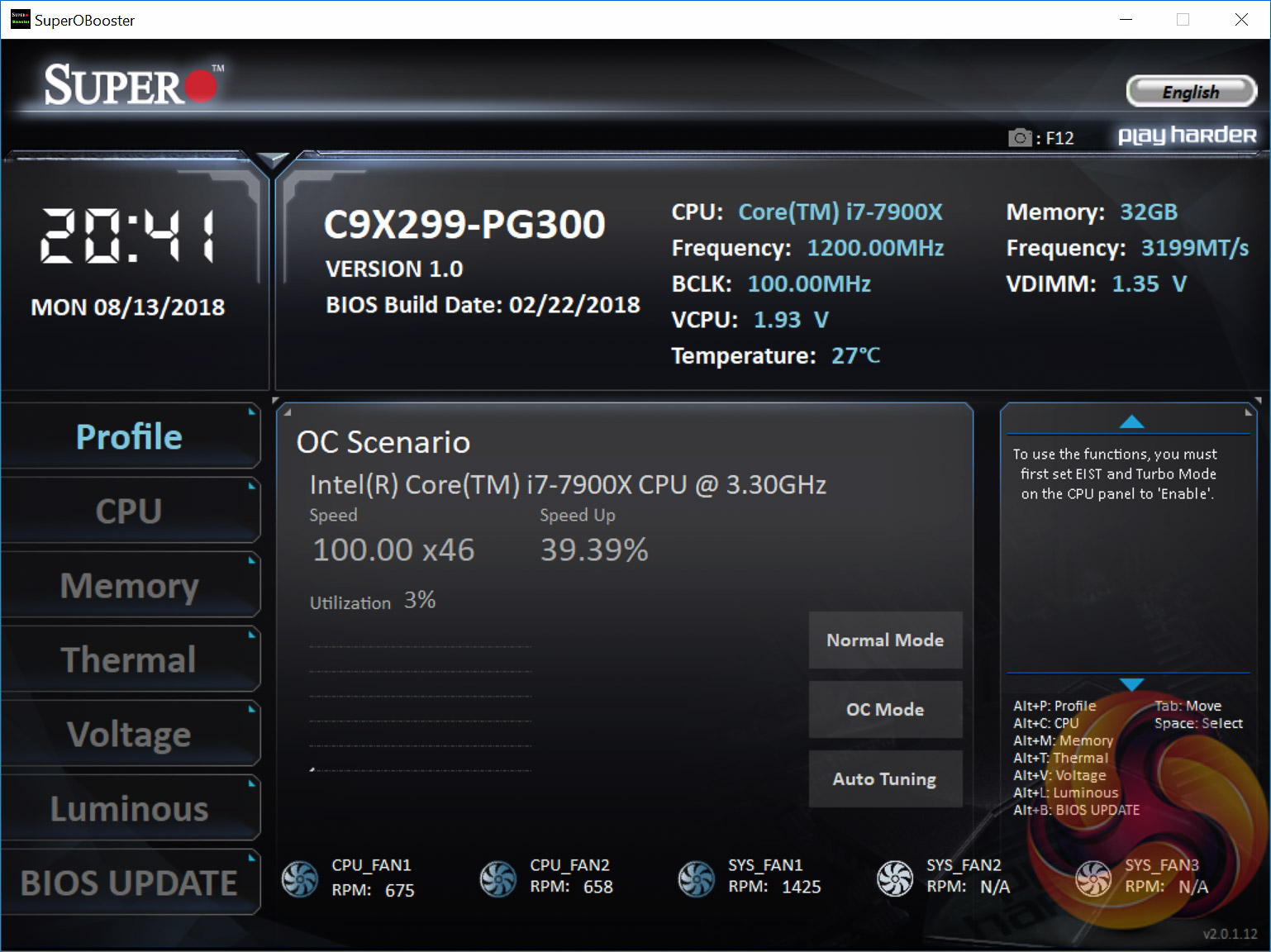Click the OC Scenario heading
Screen dimensions: 1271x952
[383, 442]
